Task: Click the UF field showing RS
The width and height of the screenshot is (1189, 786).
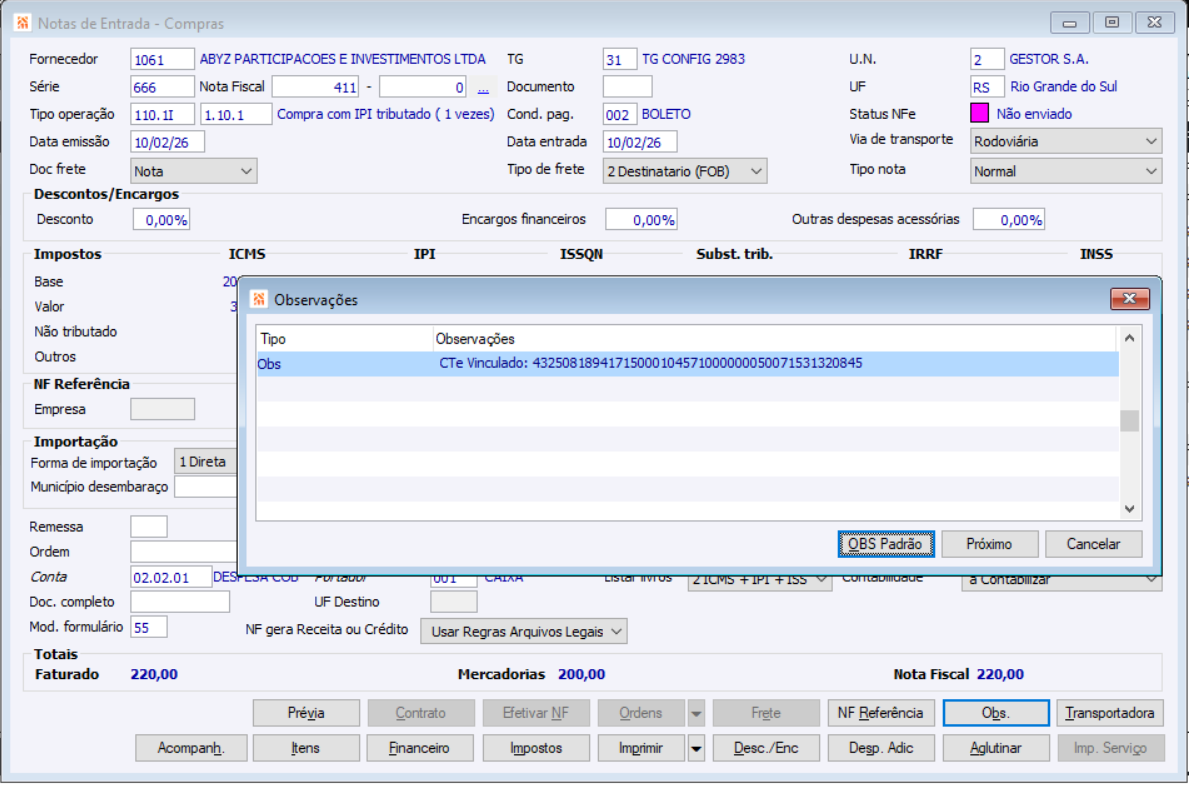Action: (987, 86)
